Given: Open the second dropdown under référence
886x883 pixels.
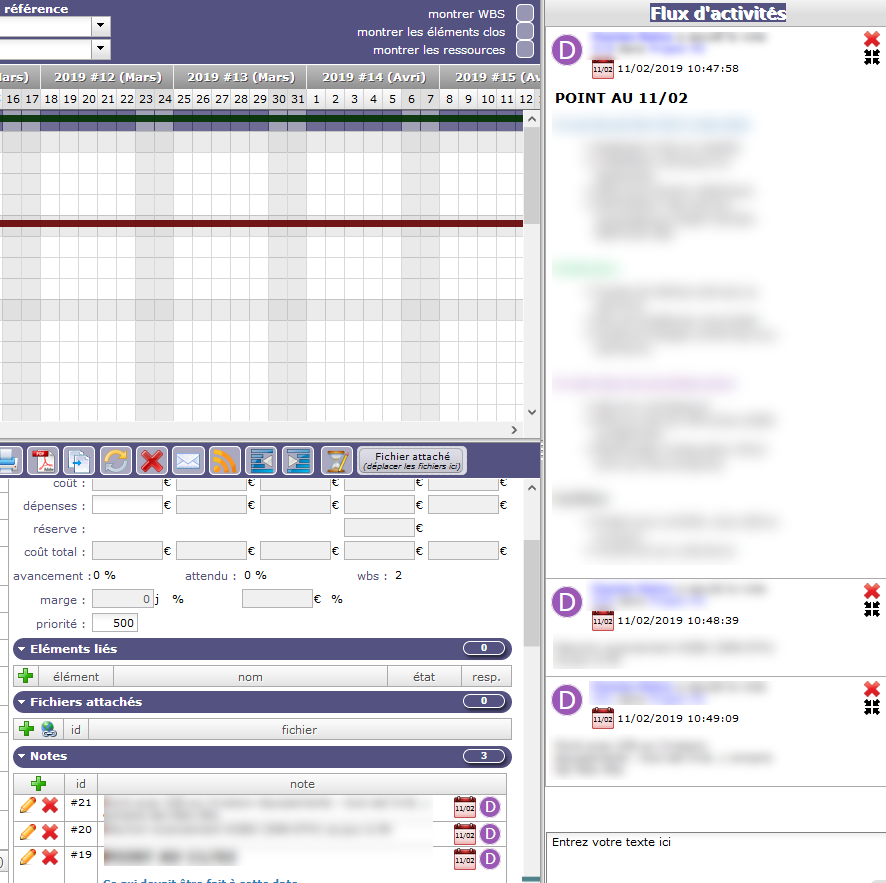Looking at the screenshot, I should click(x=101, y=49).
